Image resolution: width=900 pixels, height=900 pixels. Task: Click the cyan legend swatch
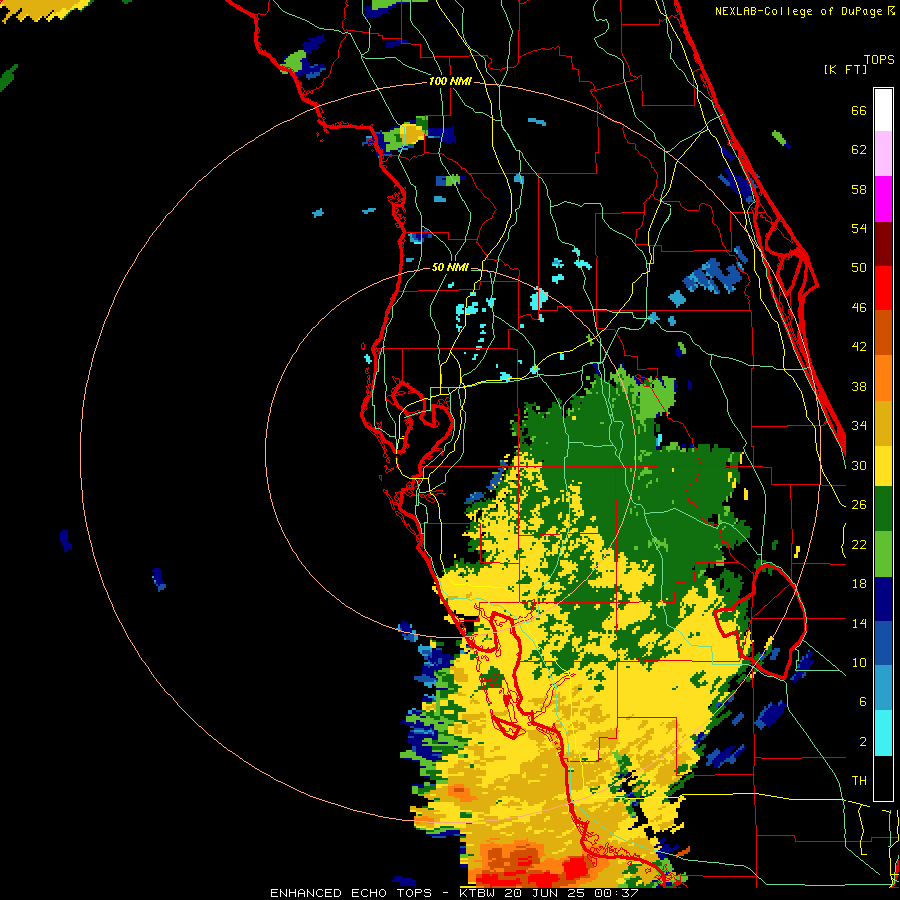883,733
